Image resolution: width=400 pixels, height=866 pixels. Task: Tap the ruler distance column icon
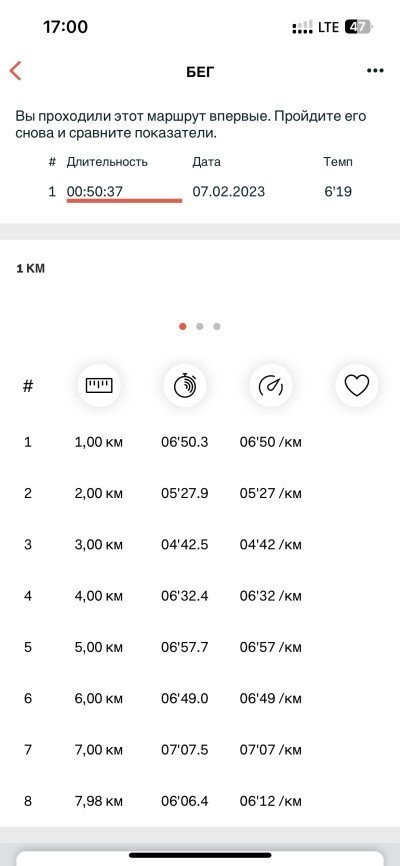pyautogui.click(x=99, y=386)
